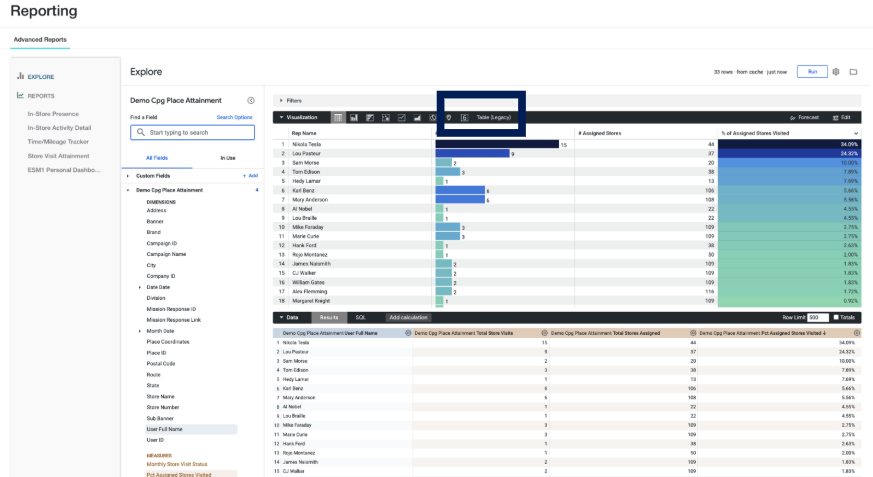Click the magnifier icon in the field search
The height and width of the screenshot is (477, 873).
point(140,132)
